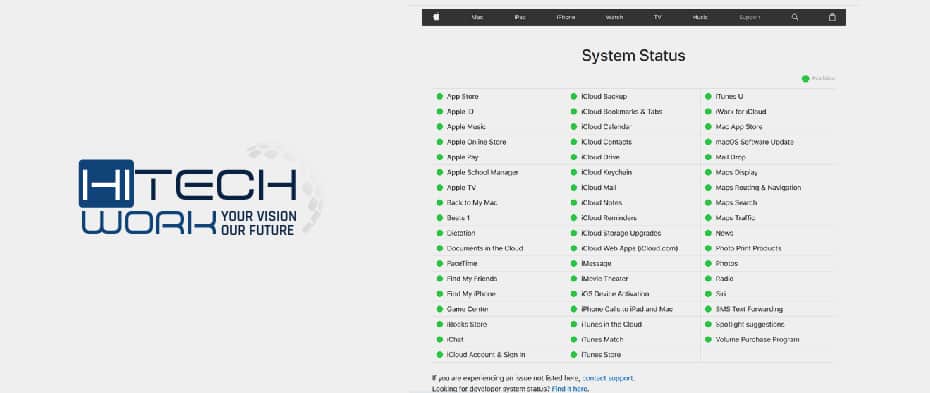Click the iCloud Web Apps entry

coord(625,248)
